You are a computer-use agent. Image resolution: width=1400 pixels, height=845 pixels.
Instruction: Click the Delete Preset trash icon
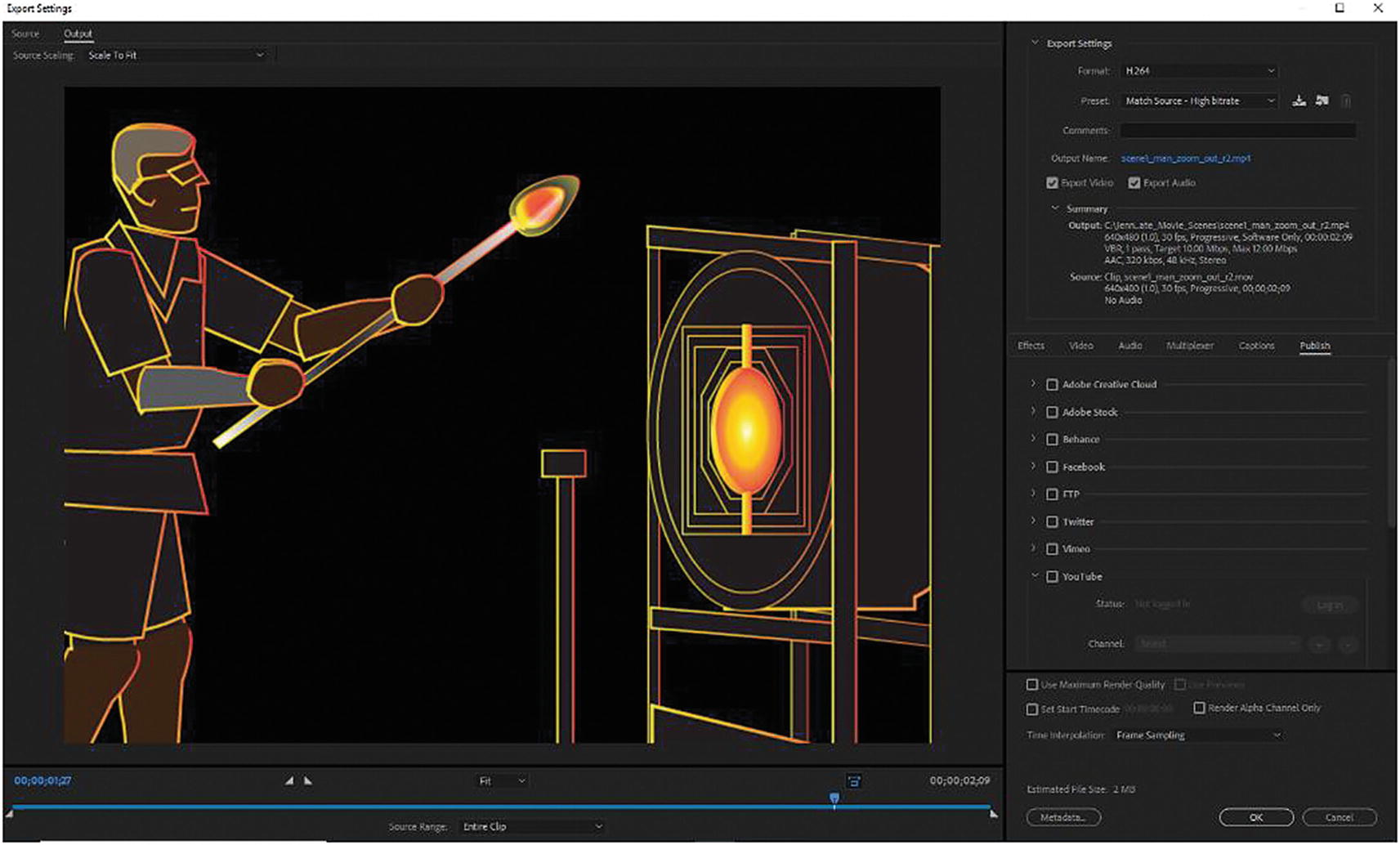coord(1345,101)
